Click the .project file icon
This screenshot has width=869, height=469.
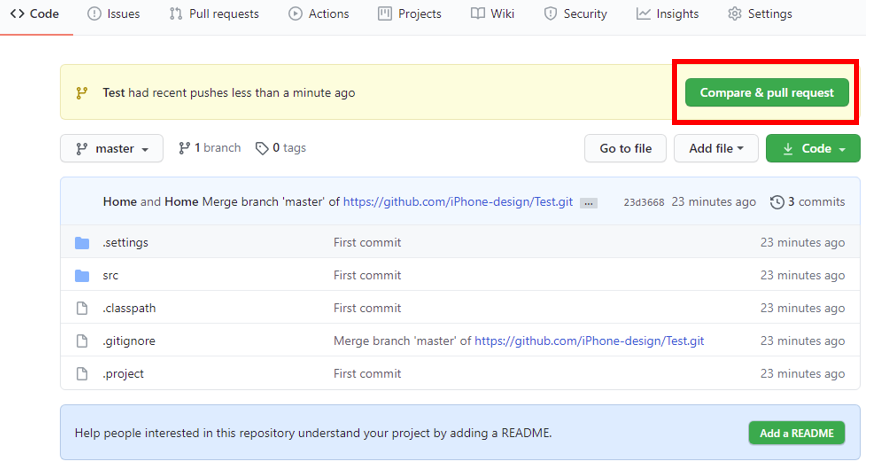(x=82, y=374)
